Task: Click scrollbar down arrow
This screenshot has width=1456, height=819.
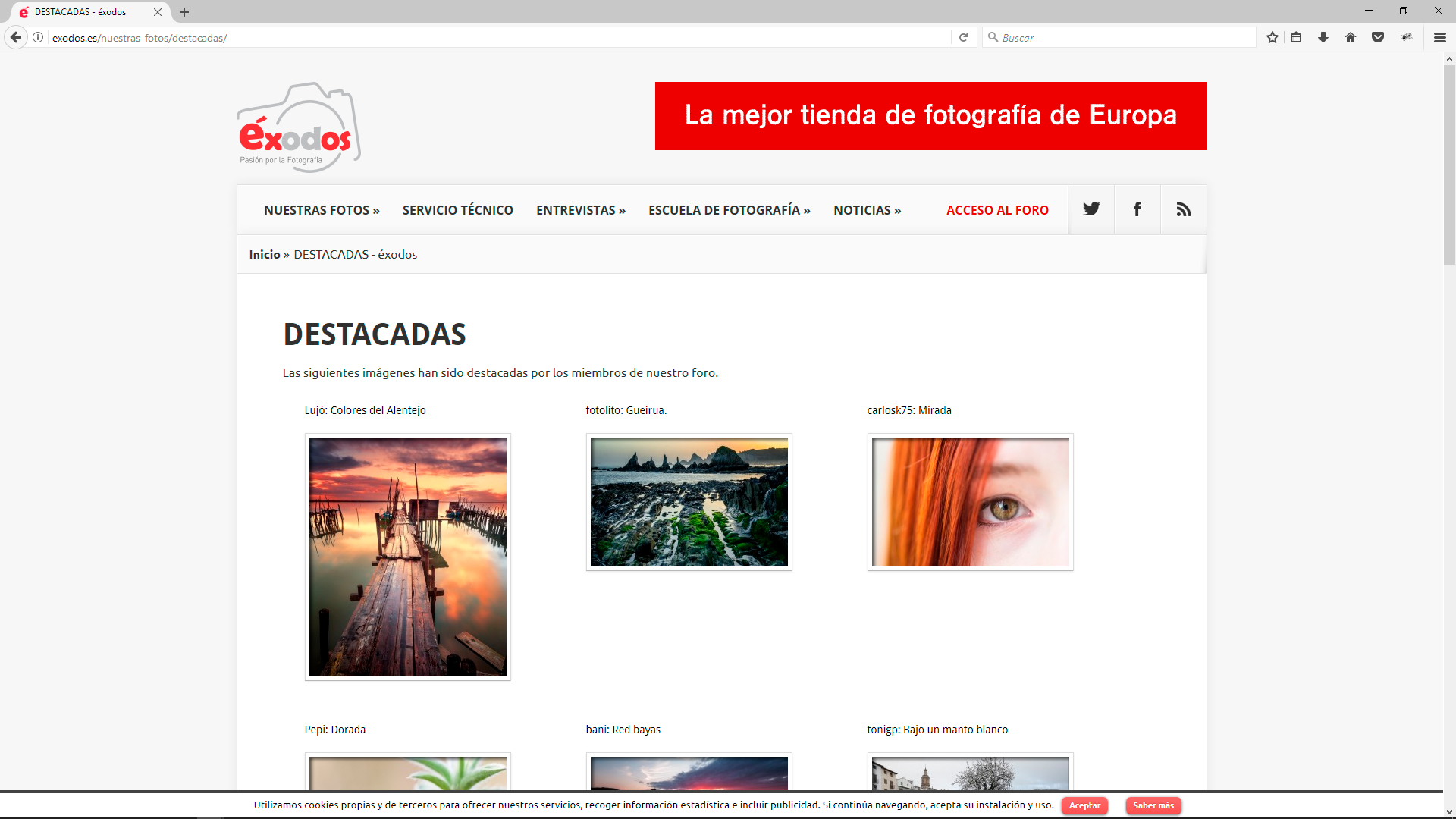Action: (1449, 812)
